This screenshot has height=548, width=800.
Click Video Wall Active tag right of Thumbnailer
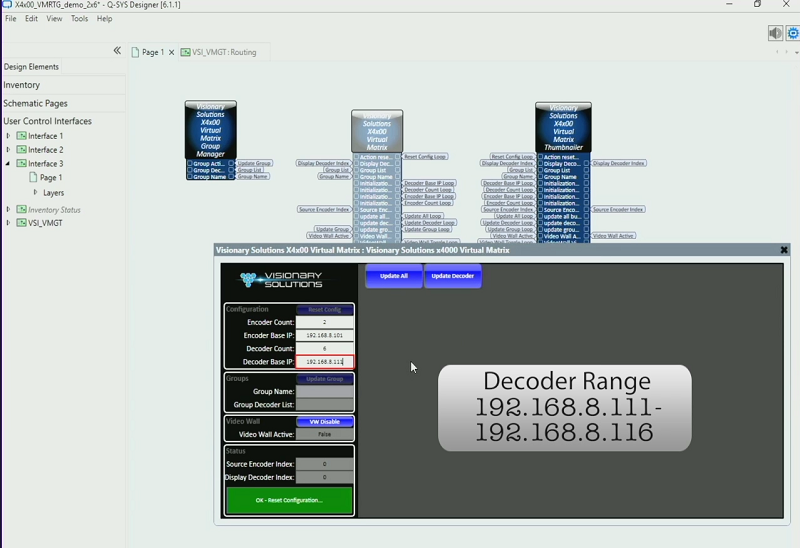(x=613, y=236)
